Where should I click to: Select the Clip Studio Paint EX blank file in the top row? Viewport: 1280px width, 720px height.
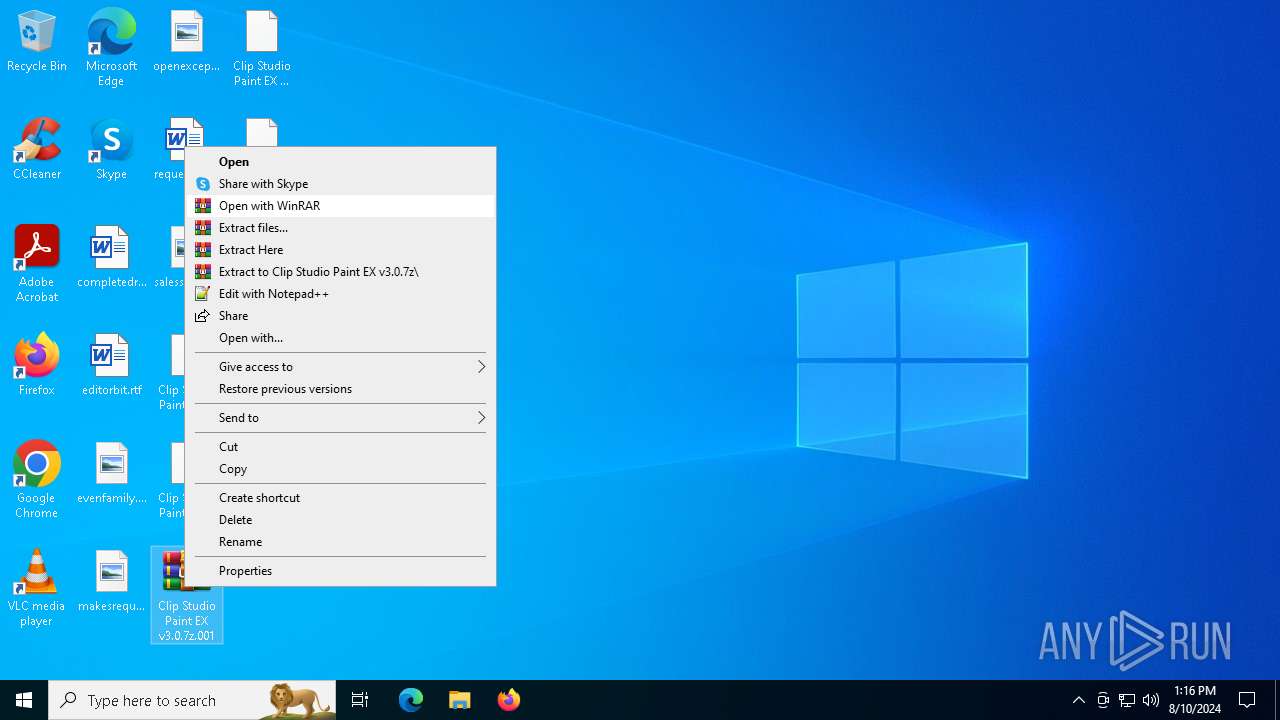[x=261, y=47]
